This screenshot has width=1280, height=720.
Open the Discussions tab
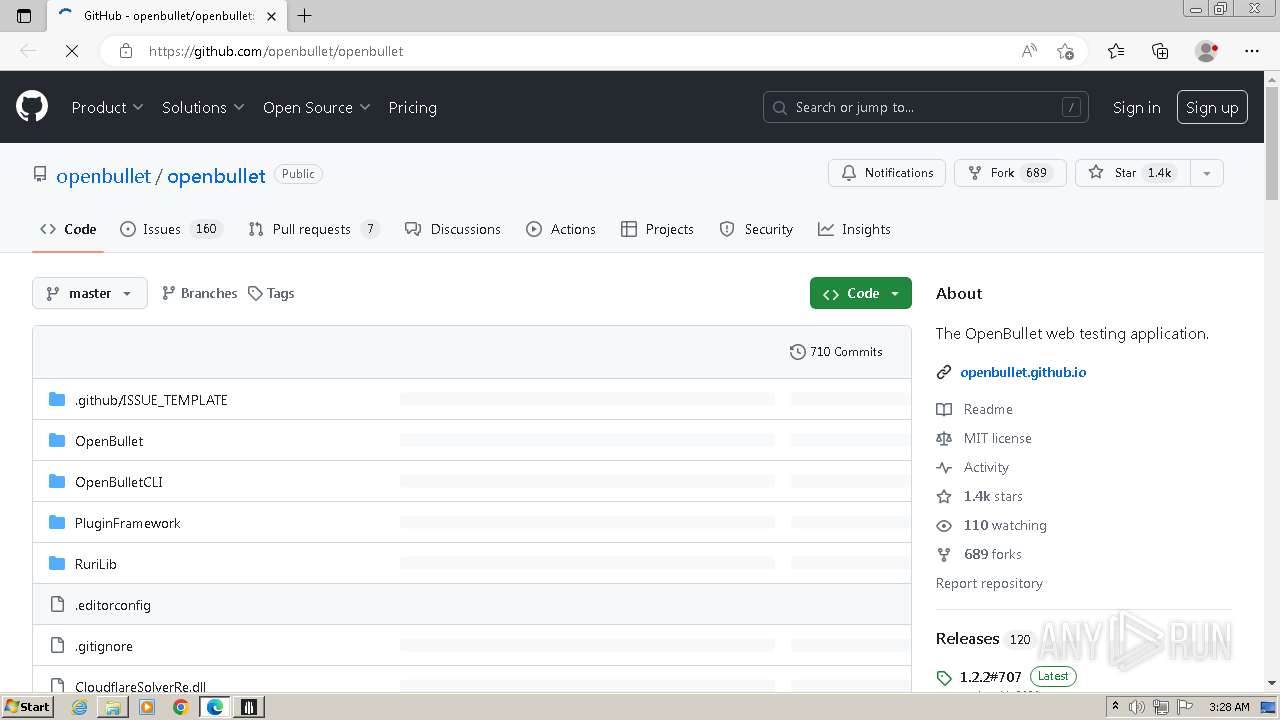click(x=452, y=229)
